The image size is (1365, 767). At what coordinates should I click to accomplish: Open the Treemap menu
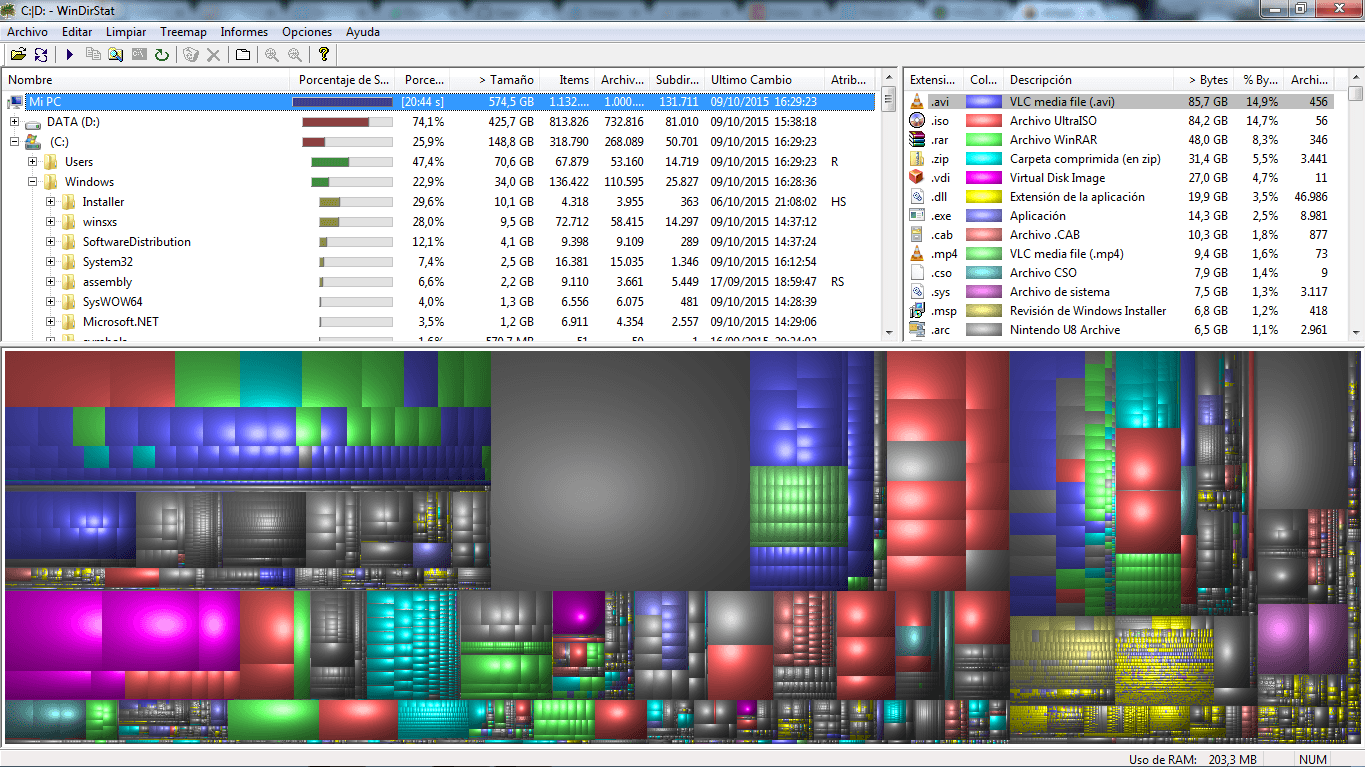(183, 32)
